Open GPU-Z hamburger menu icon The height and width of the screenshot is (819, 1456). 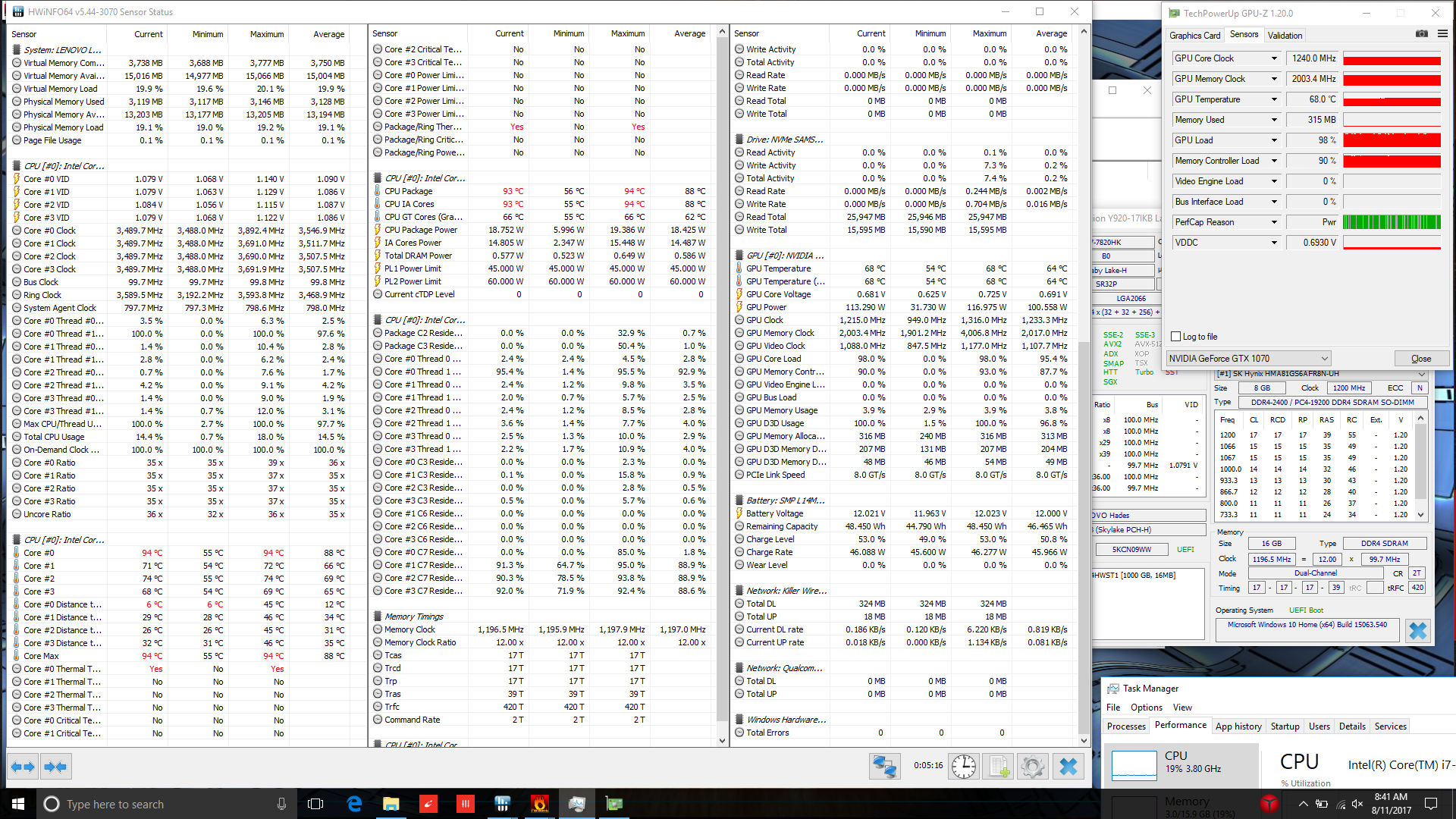pyautogui.click(x=1442, y=34)
